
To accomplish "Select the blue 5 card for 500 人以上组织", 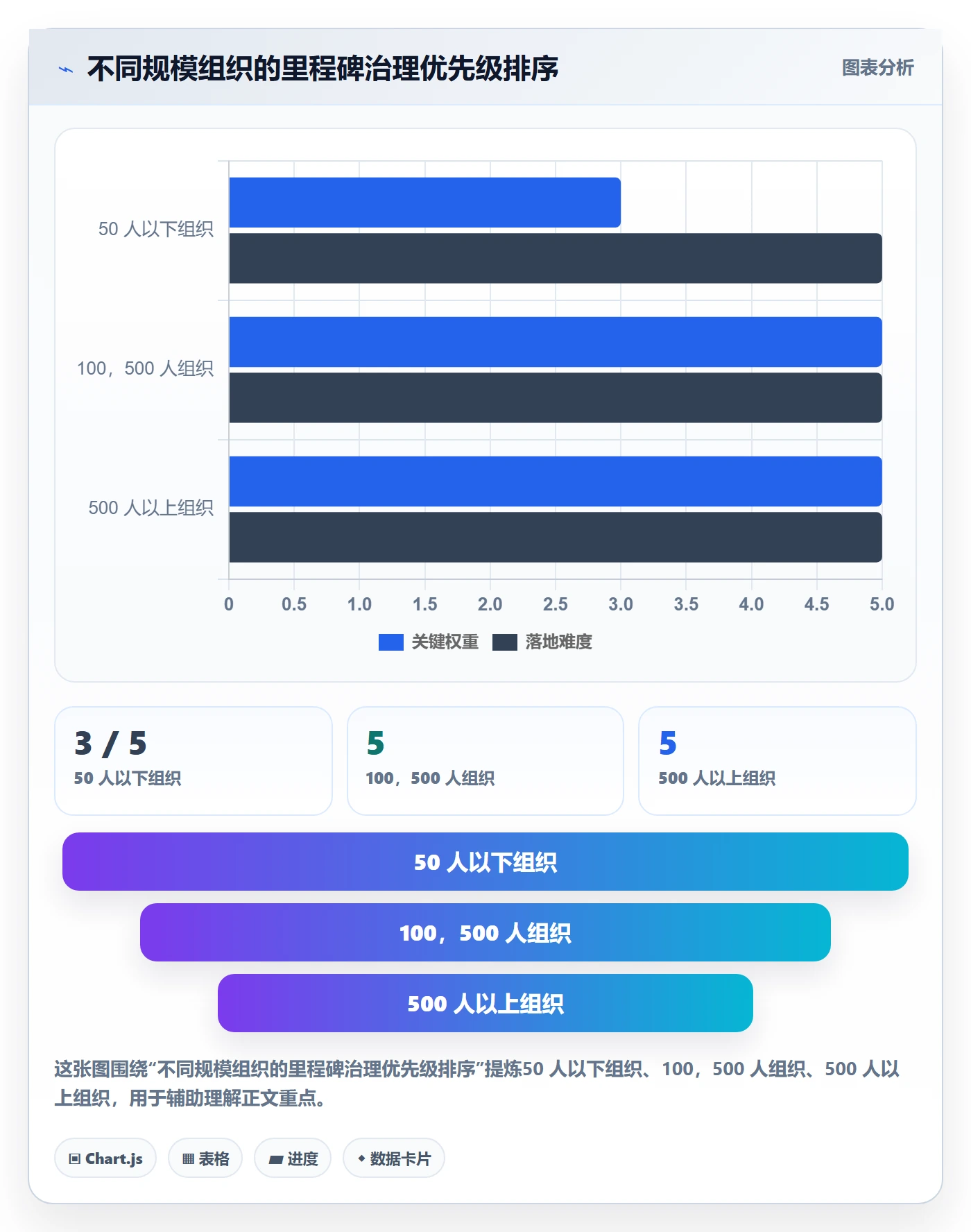I will [x=777, y=761].
